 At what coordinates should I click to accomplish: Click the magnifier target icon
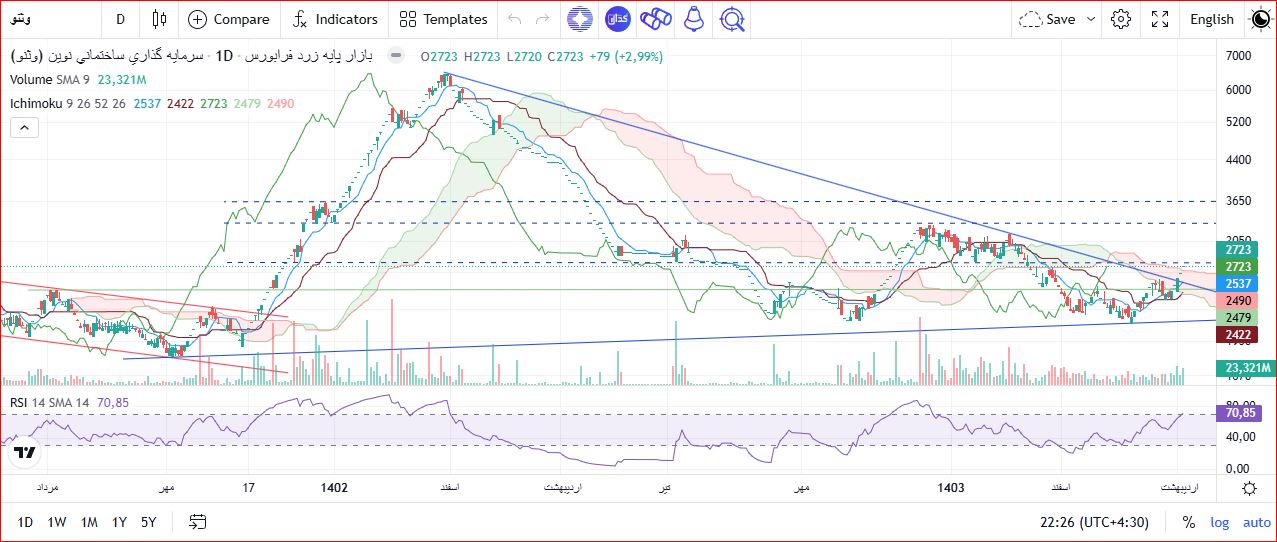[x=732, y=19]
